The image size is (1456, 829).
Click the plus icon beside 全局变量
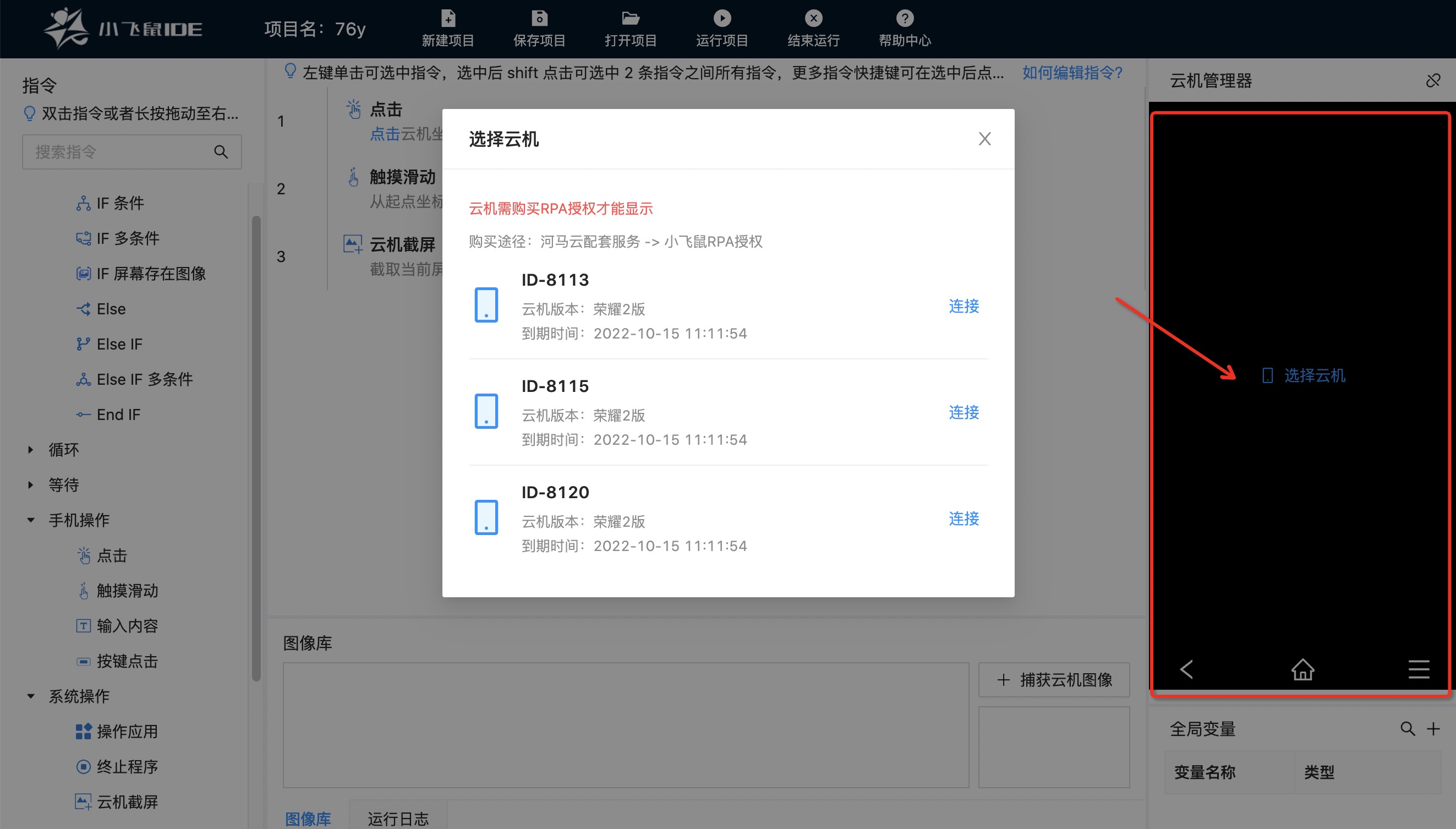point(1433,729)
